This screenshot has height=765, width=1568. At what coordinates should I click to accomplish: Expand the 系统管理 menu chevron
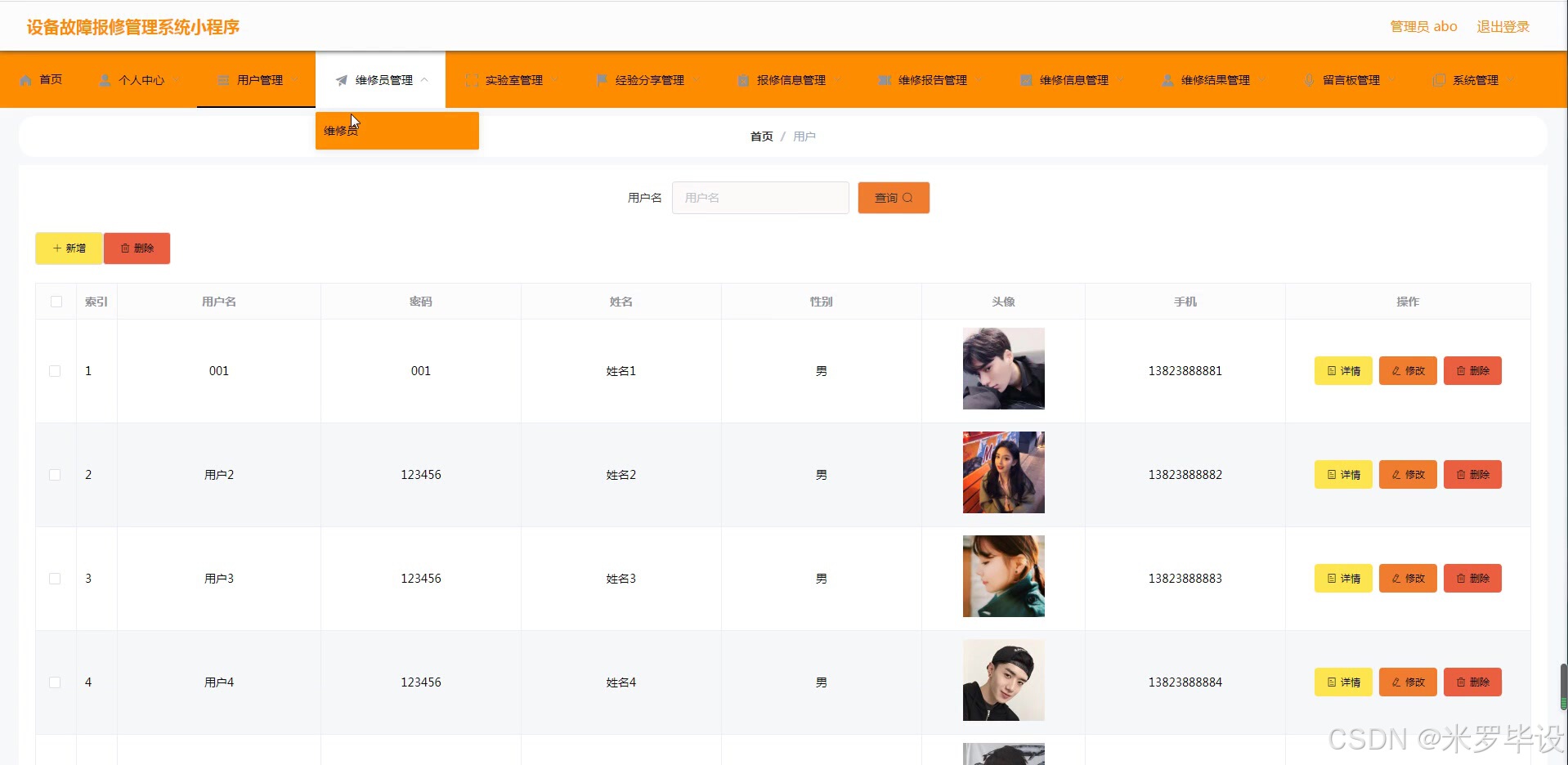coord(1510,80)
